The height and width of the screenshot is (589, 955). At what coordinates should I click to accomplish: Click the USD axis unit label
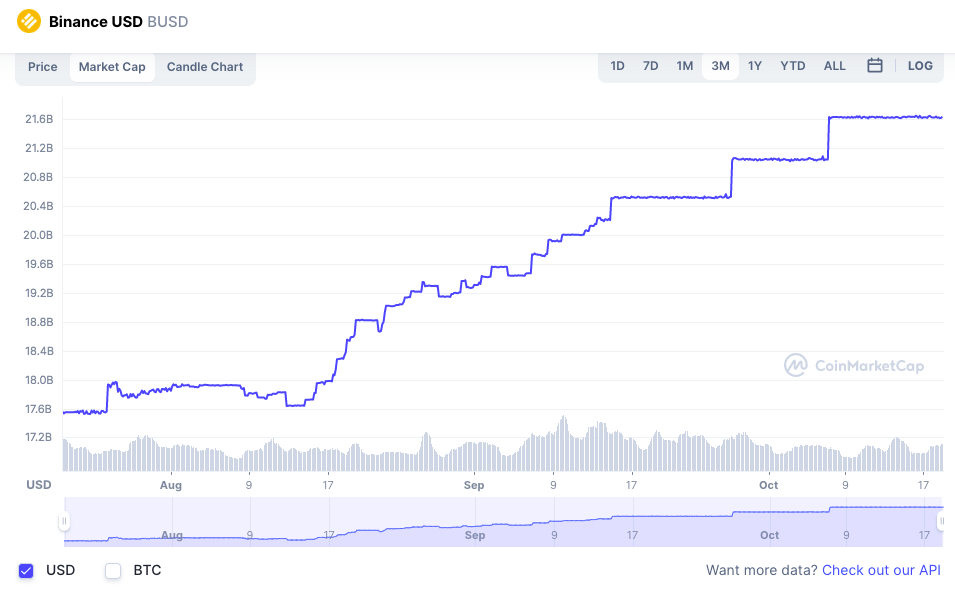(x=38, y=485)
